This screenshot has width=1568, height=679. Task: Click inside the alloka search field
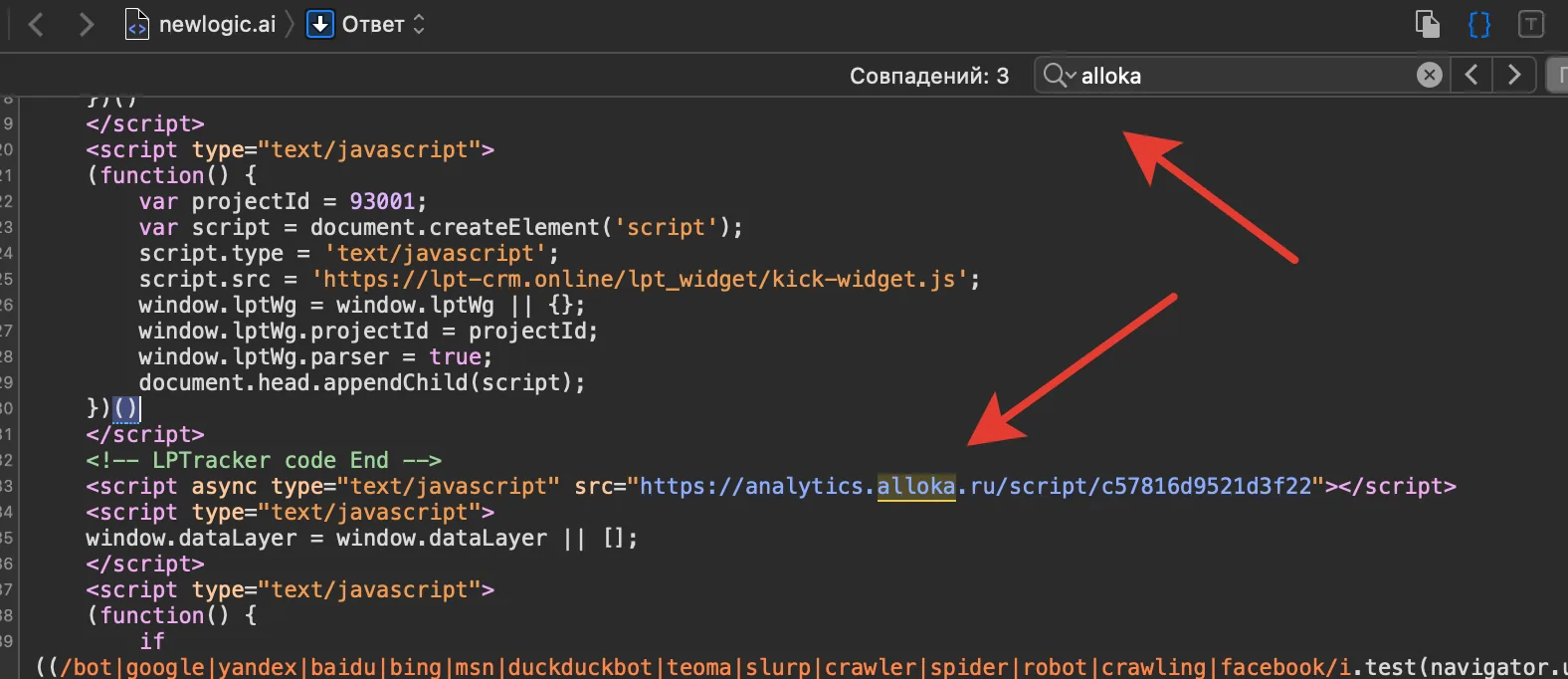click(x=1244, y=76)
